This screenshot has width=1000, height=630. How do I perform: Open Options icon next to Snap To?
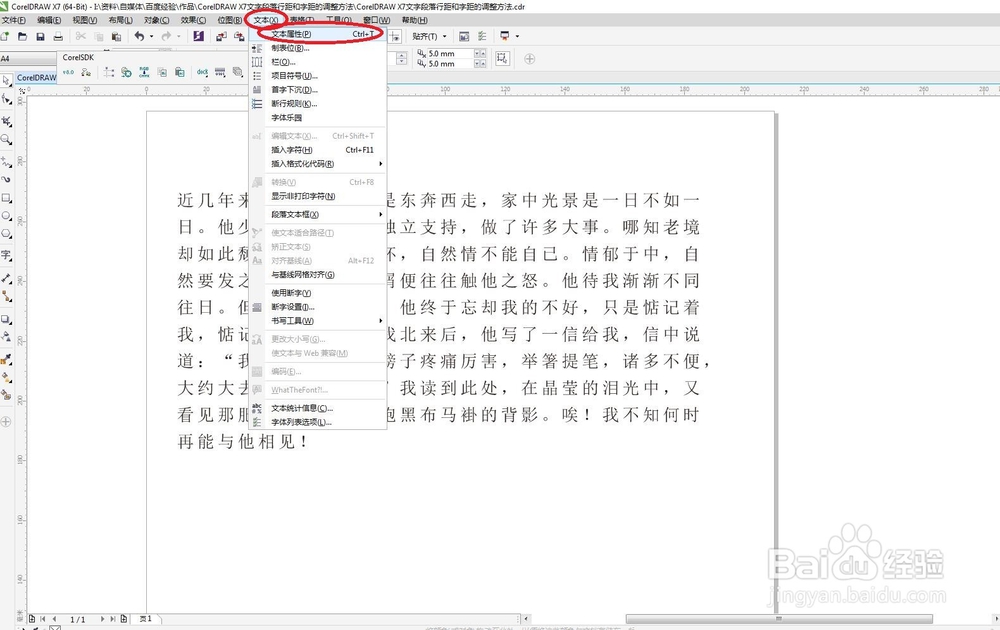[482, 36]
